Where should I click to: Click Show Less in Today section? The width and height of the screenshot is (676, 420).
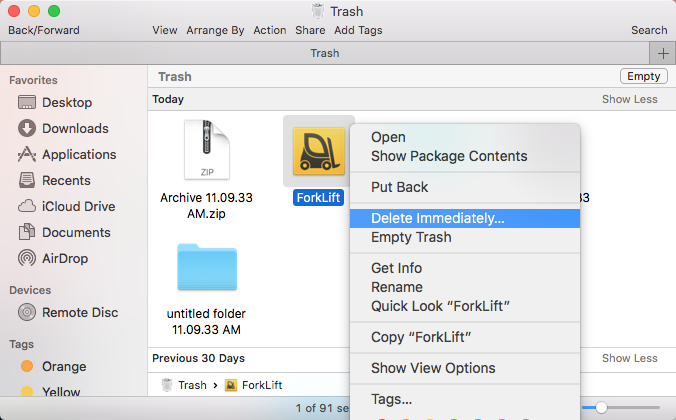[629, 99]
